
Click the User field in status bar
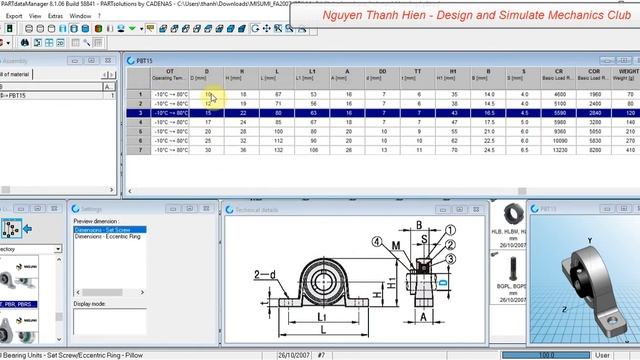(x=602, y=356)
